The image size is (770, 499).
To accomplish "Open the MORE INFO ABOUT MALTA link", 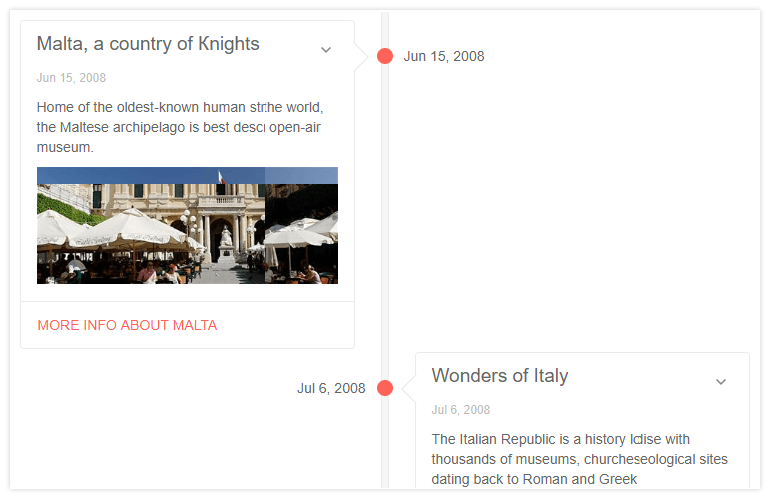I will tap(127, 325).
